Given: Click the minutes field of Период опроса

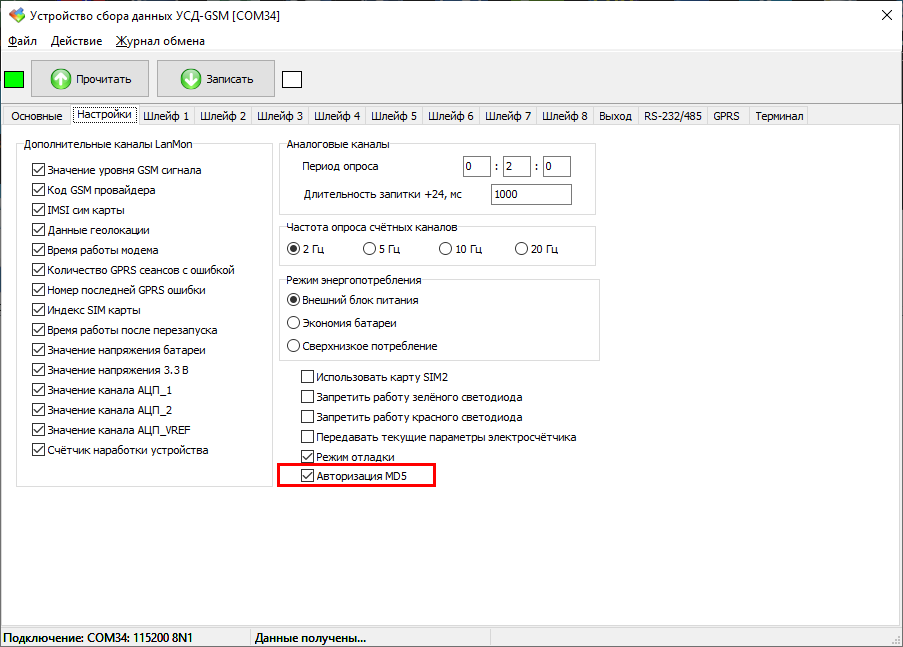Looking at the screenshot, I should pyautogui.click(x=517, y=167).
